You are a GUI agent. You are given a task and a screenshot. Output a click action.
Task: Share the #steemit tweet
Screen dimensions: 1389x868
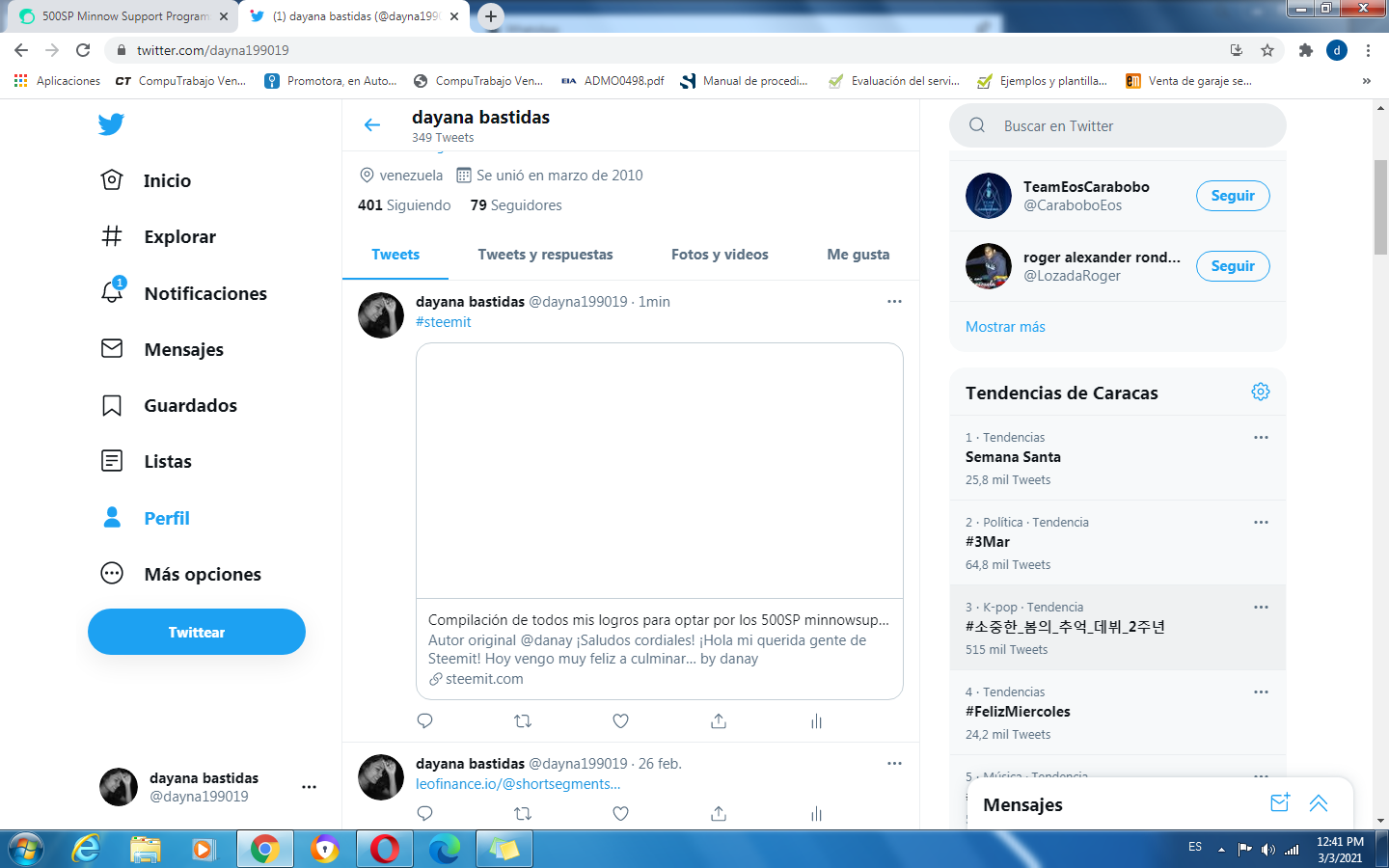719,721
